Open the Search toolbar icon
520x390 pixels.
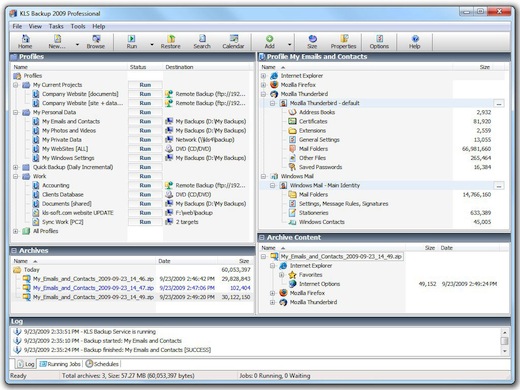pos(202,42)
